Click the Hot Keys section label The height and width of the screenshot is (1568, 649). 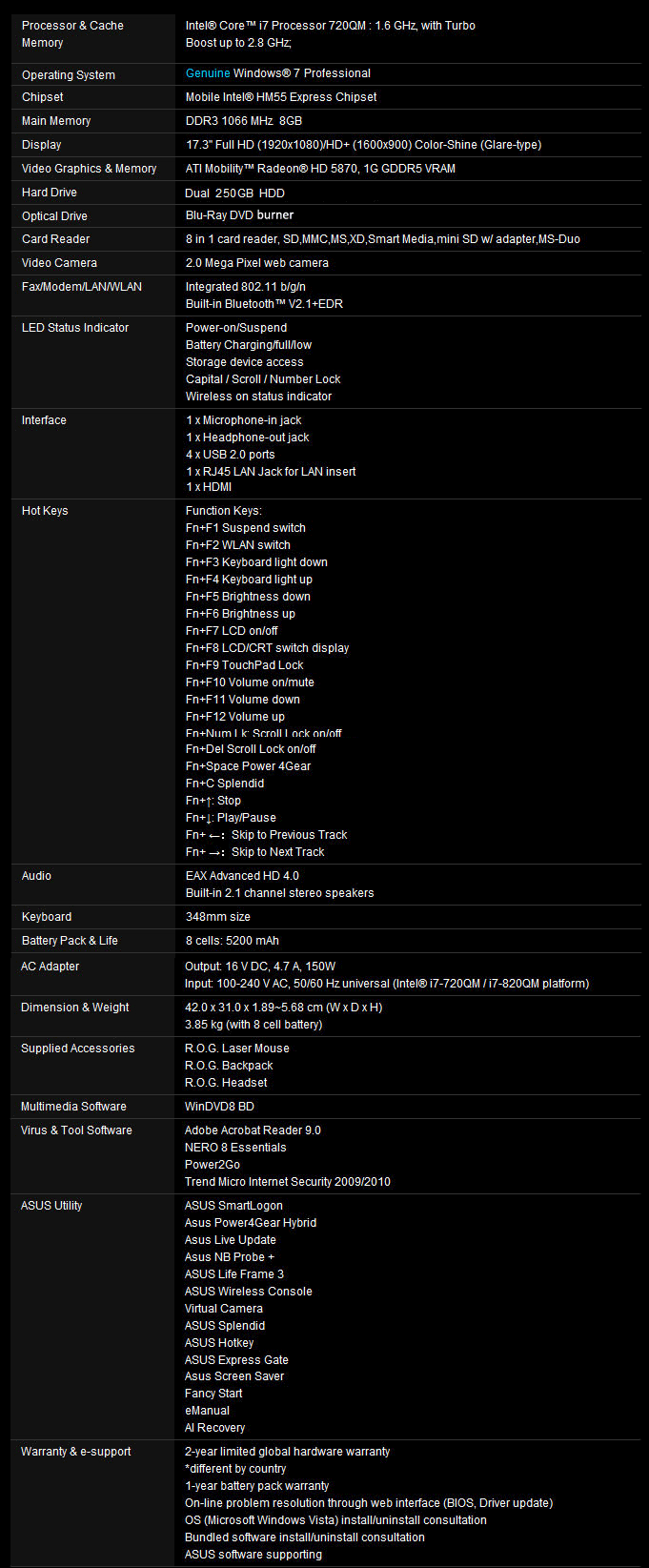[45, 511]
